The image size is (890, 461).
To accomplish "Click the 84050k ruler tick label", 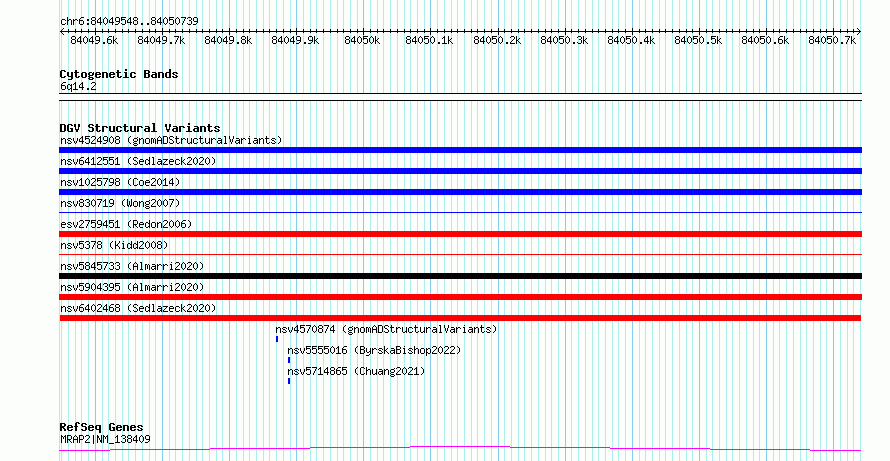I will coord(362,40).
